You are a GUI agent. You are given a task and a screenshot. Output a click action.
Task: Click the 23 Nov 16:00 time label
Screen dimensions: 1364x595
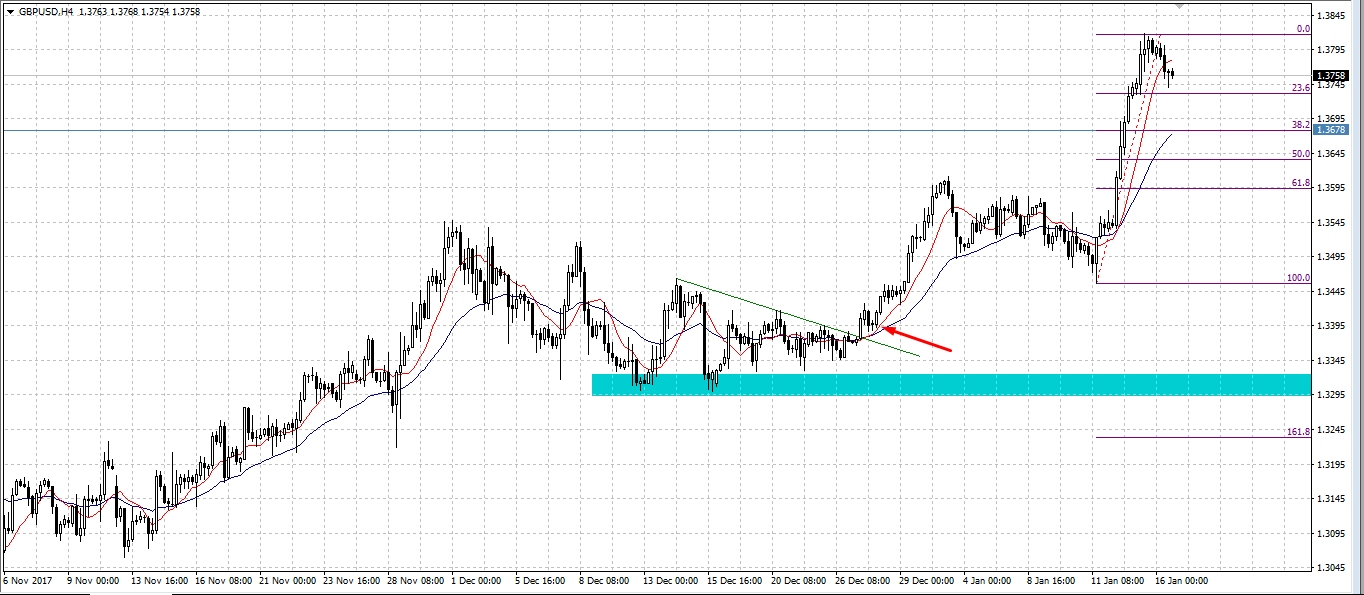point(351,580)
